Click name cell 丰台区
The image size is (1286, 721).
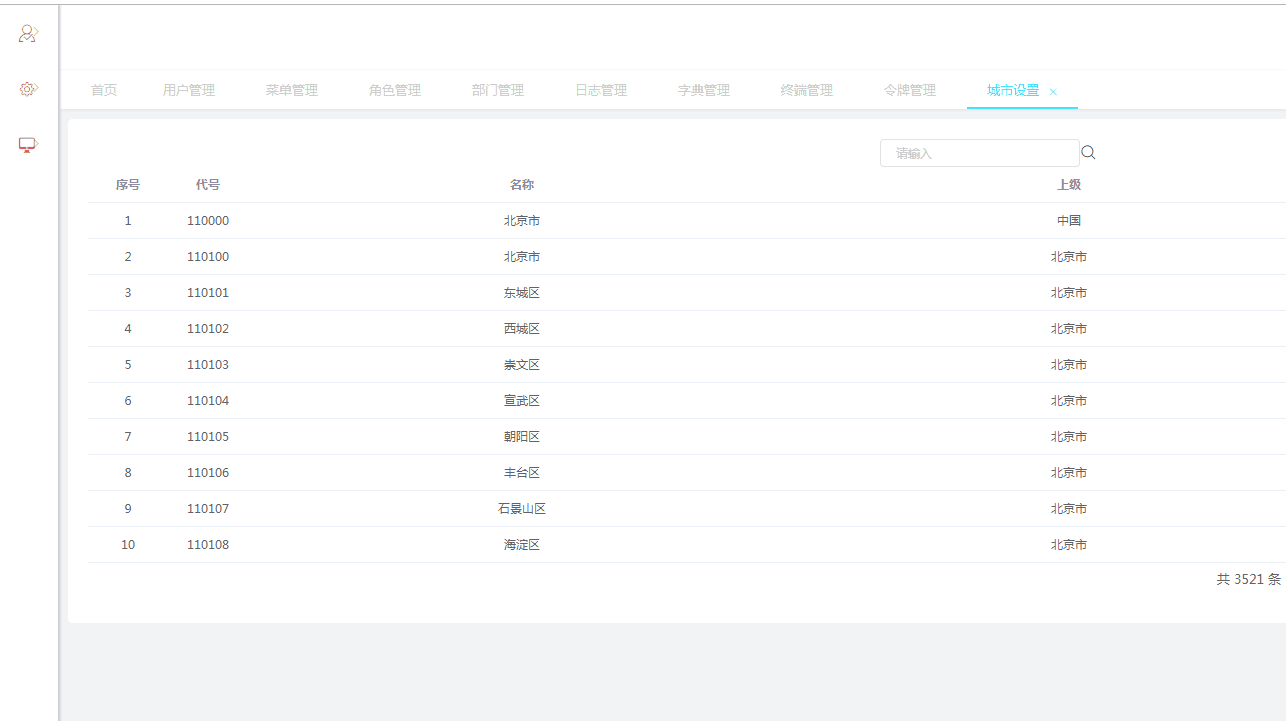522,473
